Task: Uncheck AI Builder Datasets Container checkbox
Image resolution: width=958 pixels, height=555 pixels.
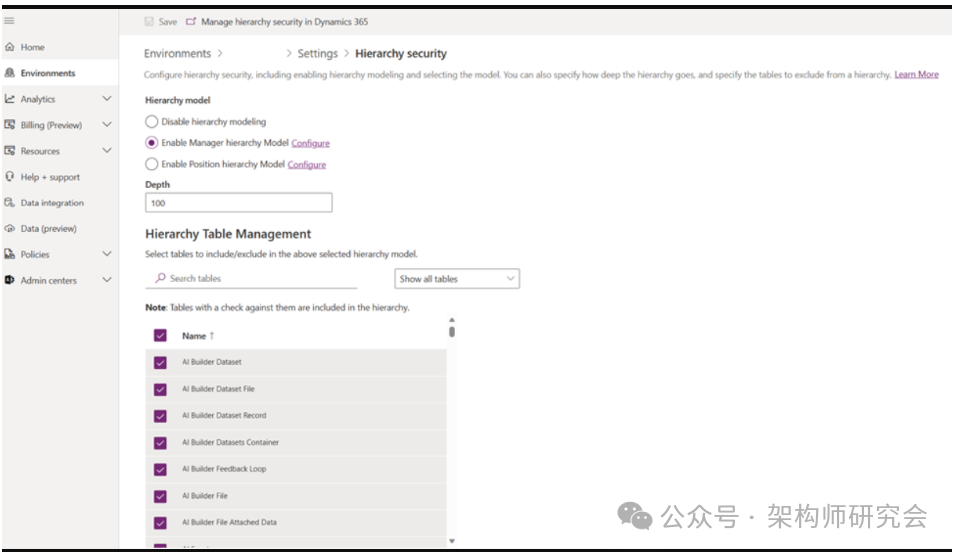Action: (160, 443)
